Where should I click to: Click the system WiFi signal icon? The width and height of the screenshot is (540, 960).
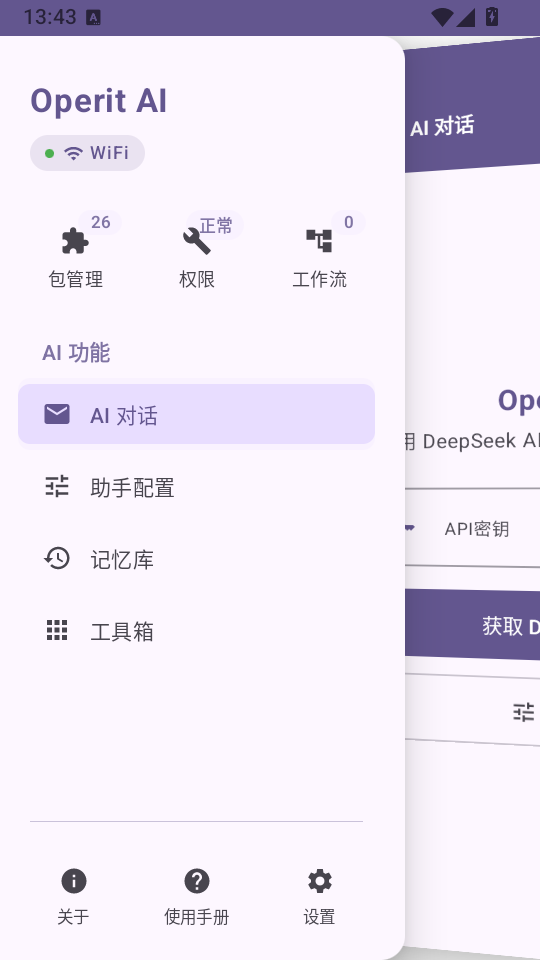coord(441,17)
